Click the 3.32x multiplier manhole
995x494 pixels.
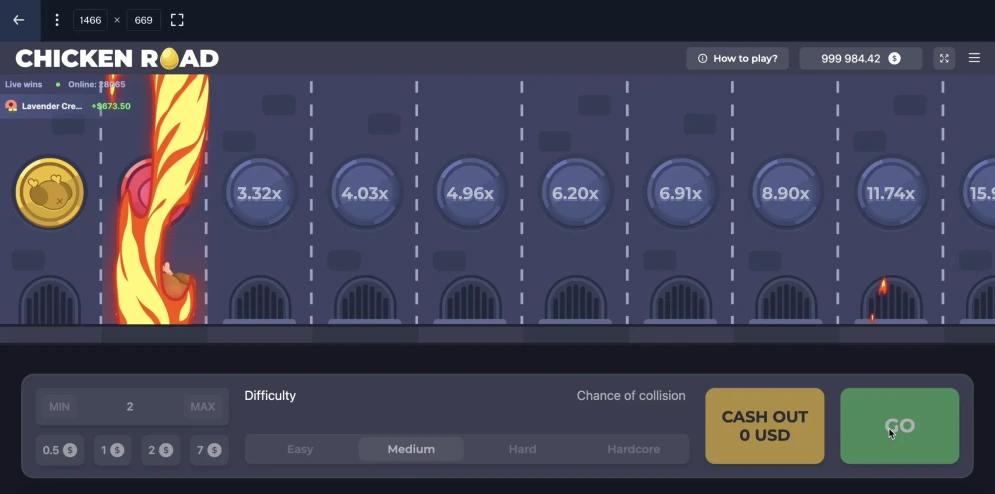click(x=260, y=193)
